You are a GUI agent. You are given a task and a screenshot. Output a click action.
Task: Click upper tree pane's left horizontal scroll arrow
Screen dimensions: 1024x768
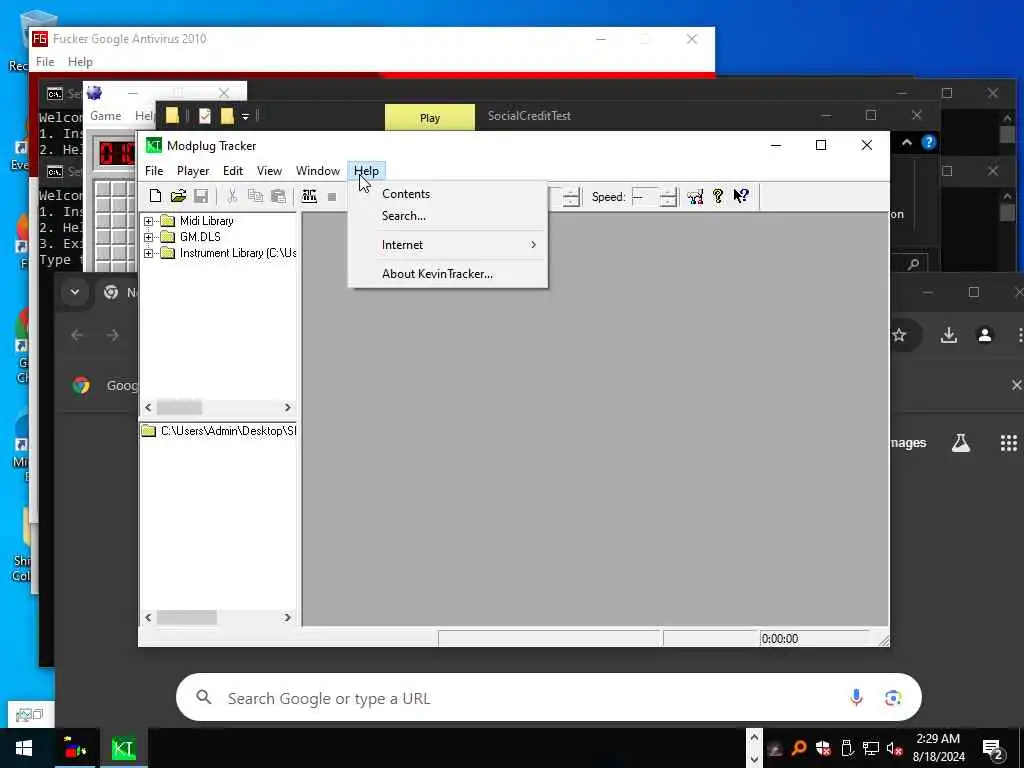point(148,408)
